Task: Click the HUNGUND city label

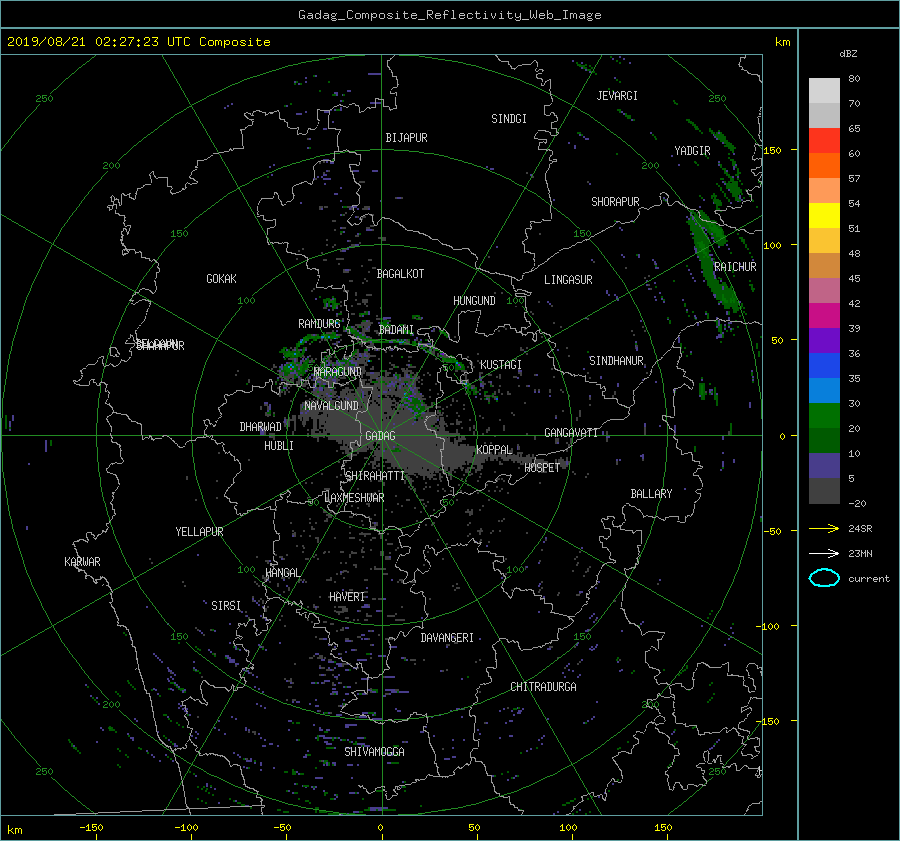Action: (474, 301)
